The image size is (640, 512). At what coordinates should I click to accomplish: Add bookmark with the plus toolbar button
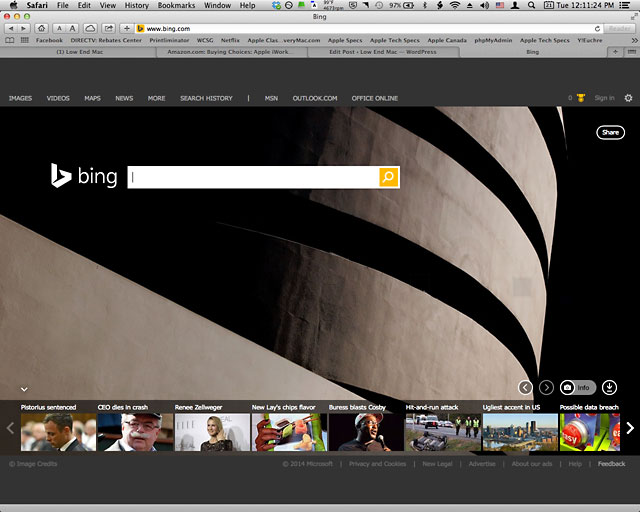pyautogui.click(x=127, y=29)
